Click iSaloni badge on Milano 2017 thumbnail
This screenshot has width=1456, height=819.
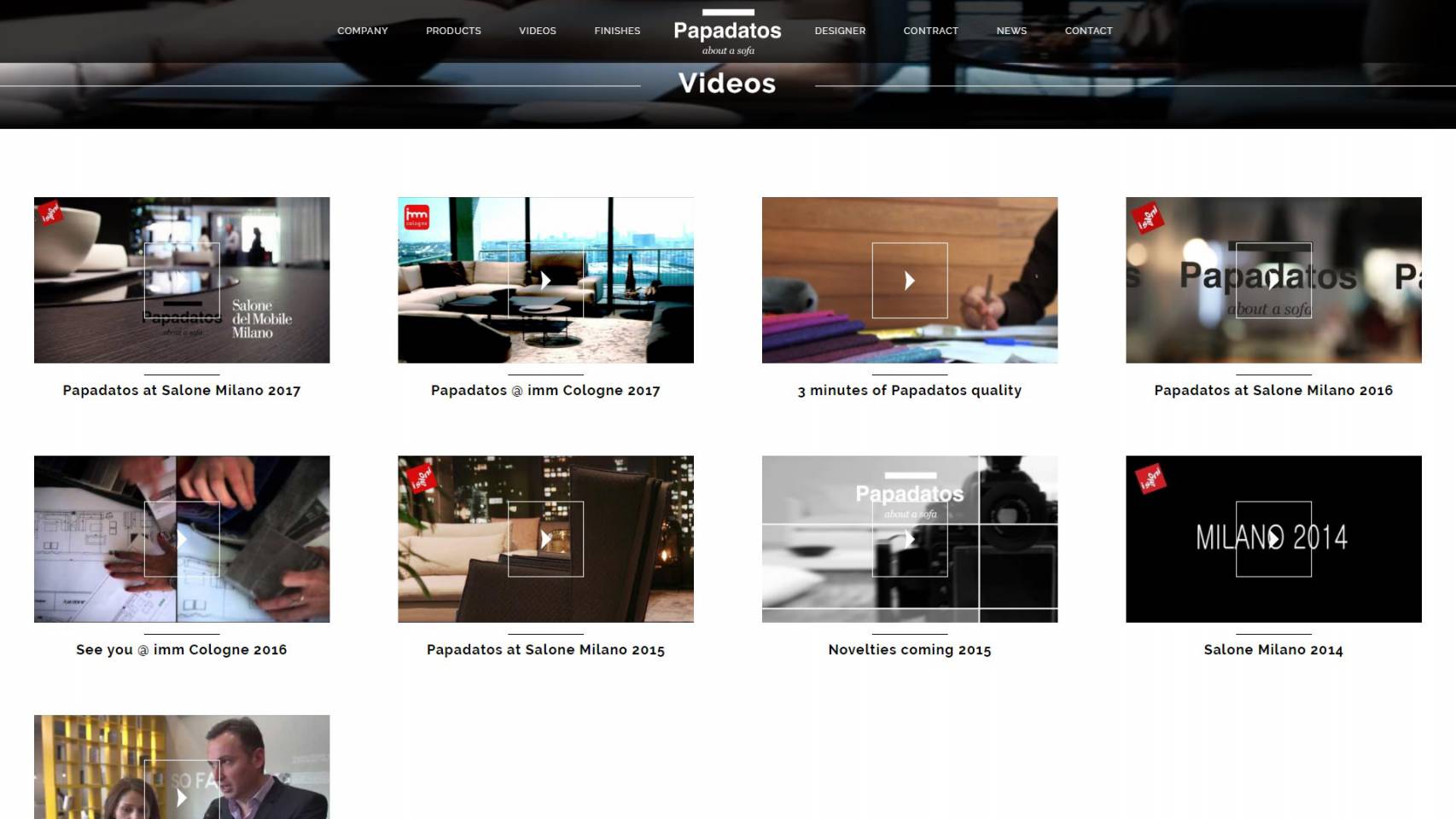point(50,212)
